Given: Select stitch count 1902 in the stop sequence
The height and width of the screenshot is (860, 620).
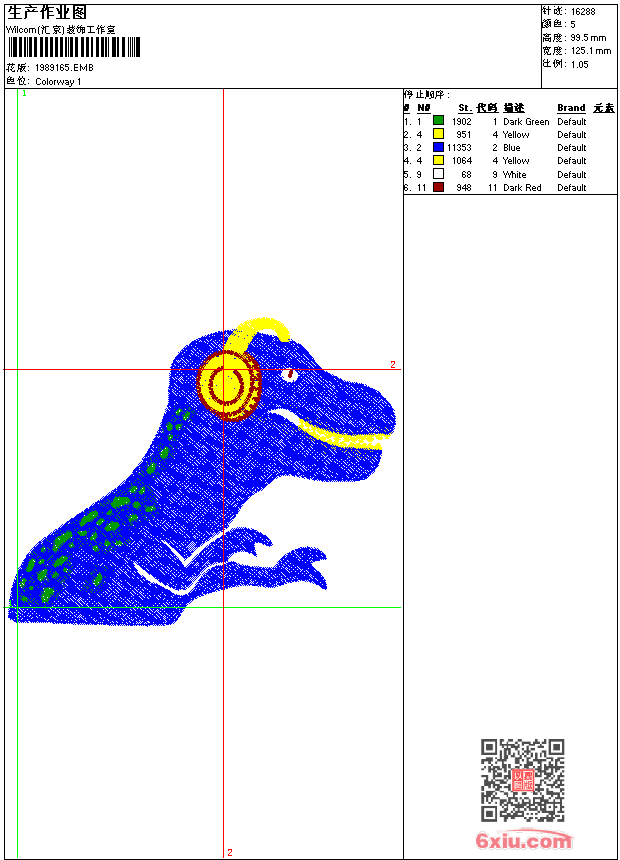Looking at the screenshot, I should 461,122.
